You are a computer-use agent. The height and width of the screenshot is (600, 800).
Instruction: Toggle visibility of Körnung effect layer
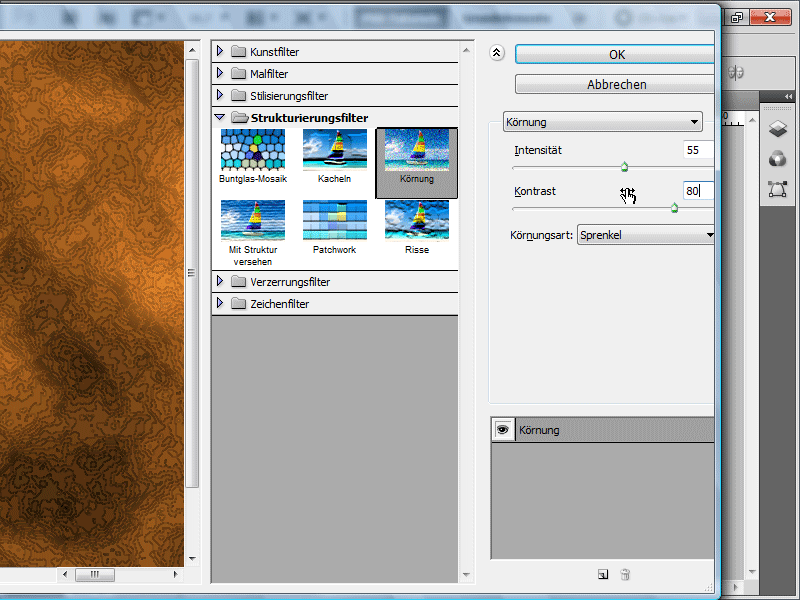coord(503,430)
